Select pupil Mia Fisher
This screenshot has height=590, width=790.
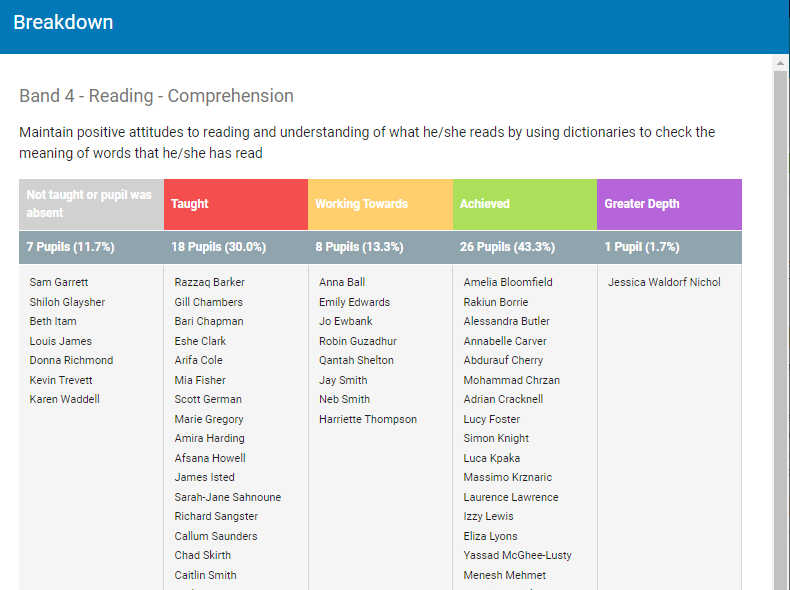point(200,380)
